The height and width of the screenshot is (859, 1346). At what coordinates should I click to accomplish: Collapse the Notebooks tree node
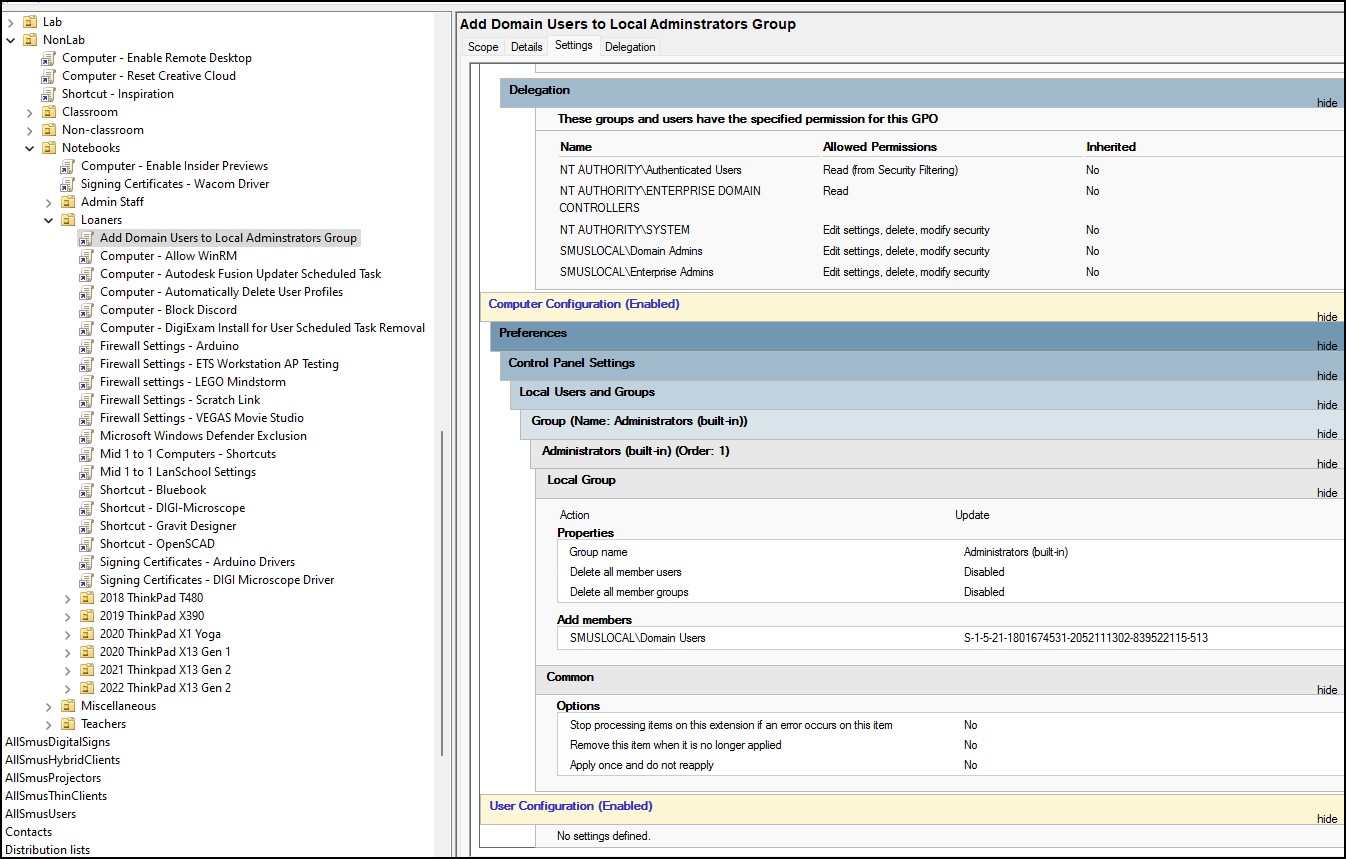pyautogui.click(x=30, y=148)
